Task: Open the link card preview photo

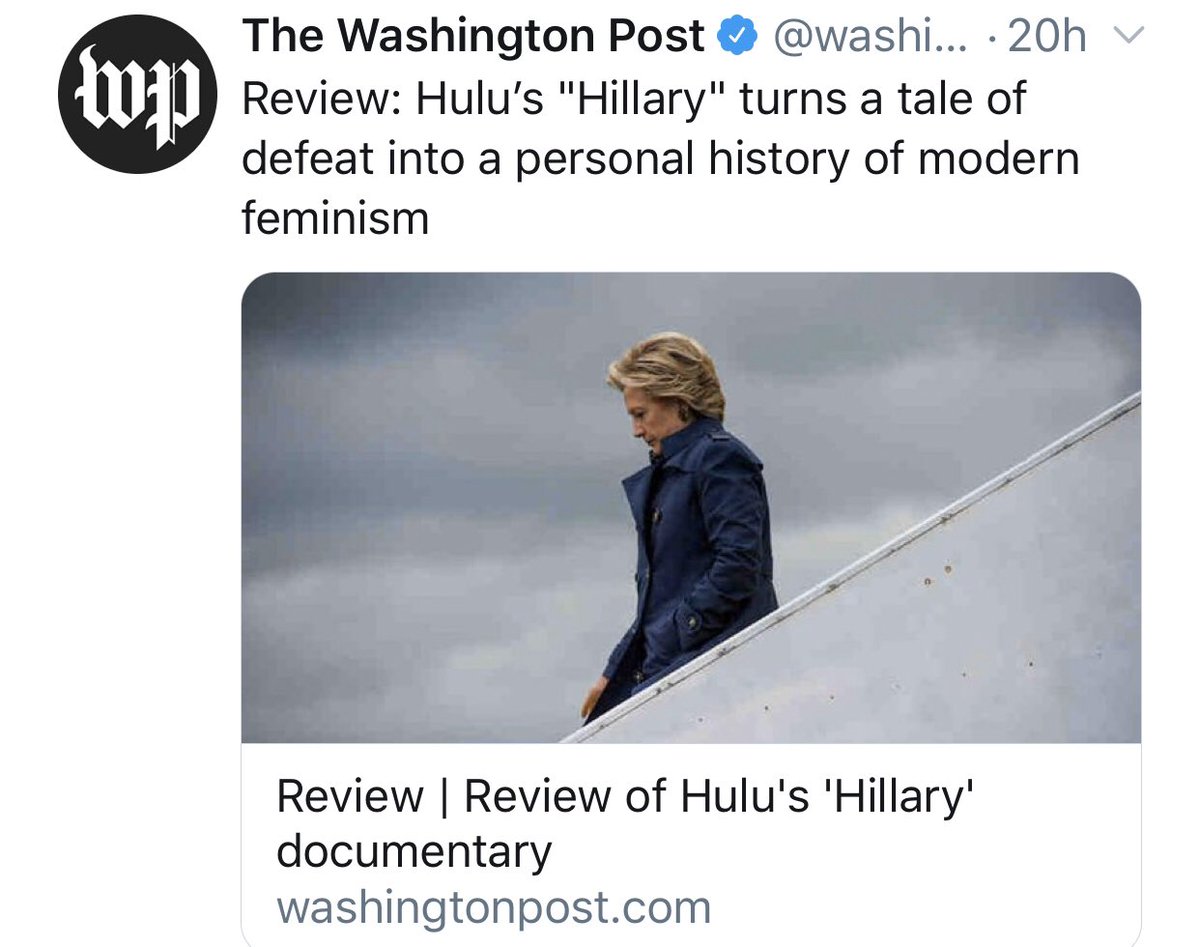Action: click(x=691, y=507)
